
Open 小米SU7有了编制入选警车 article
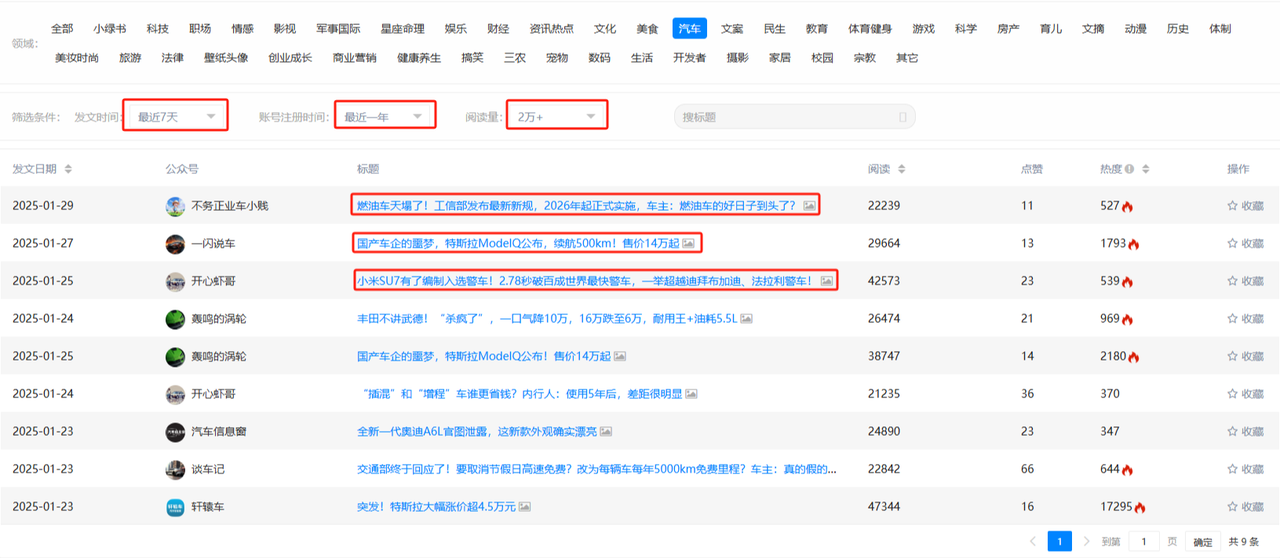(x=586, y=281)
